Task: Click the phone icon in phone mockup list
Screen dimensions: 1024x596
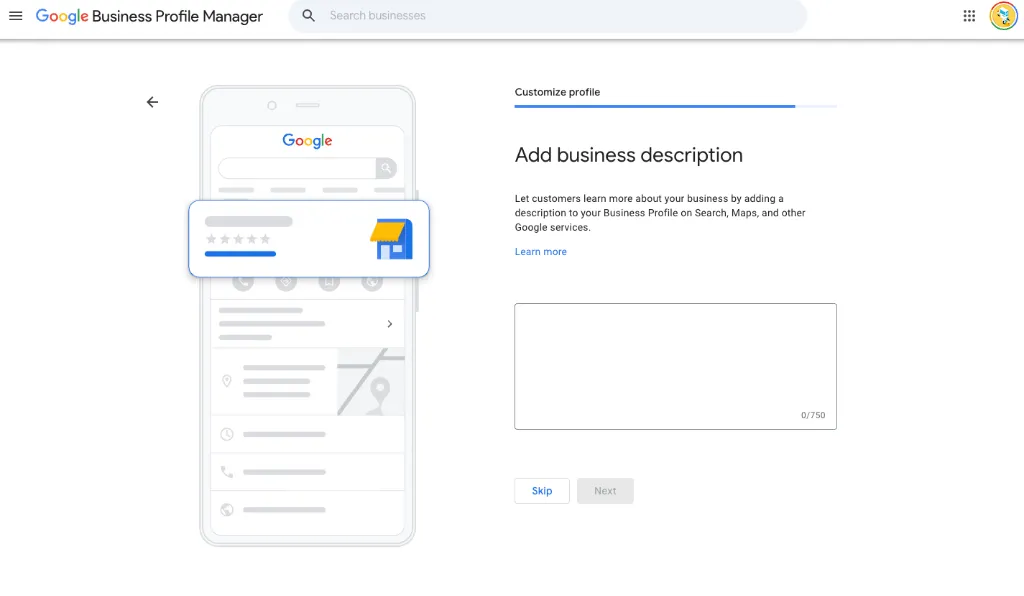Action: (x=227, y=471)
